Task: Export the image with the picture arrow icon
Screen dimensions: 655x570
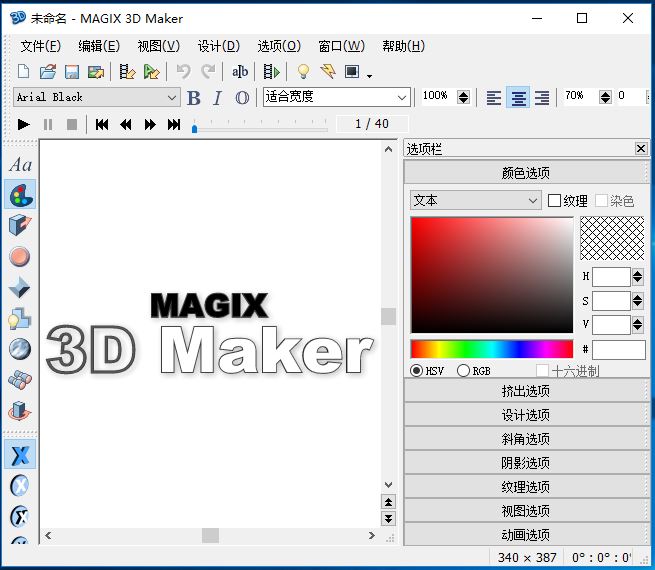Action: pyautogui.click(x=96, y=72)
